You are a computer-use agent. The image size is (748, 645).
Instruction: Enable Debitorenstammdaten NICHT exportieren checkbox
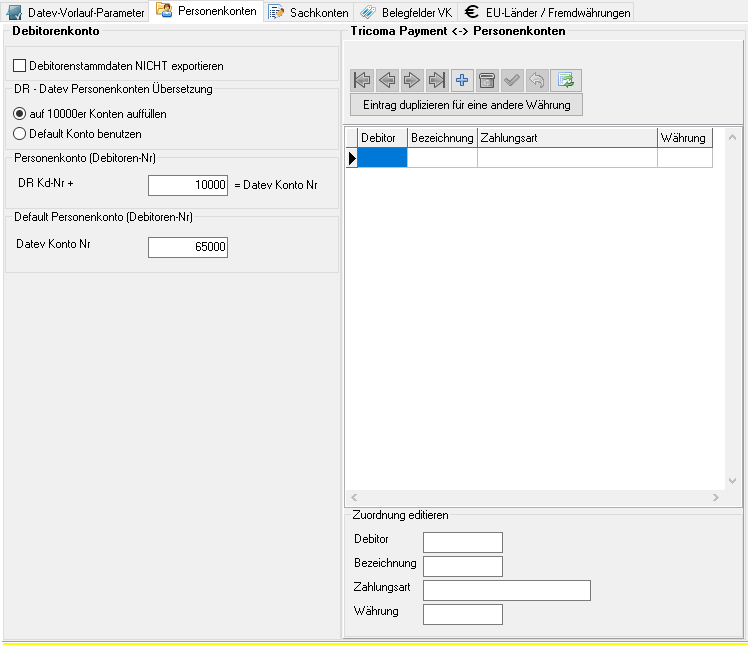pyautogui.click(x=20, y=66)
